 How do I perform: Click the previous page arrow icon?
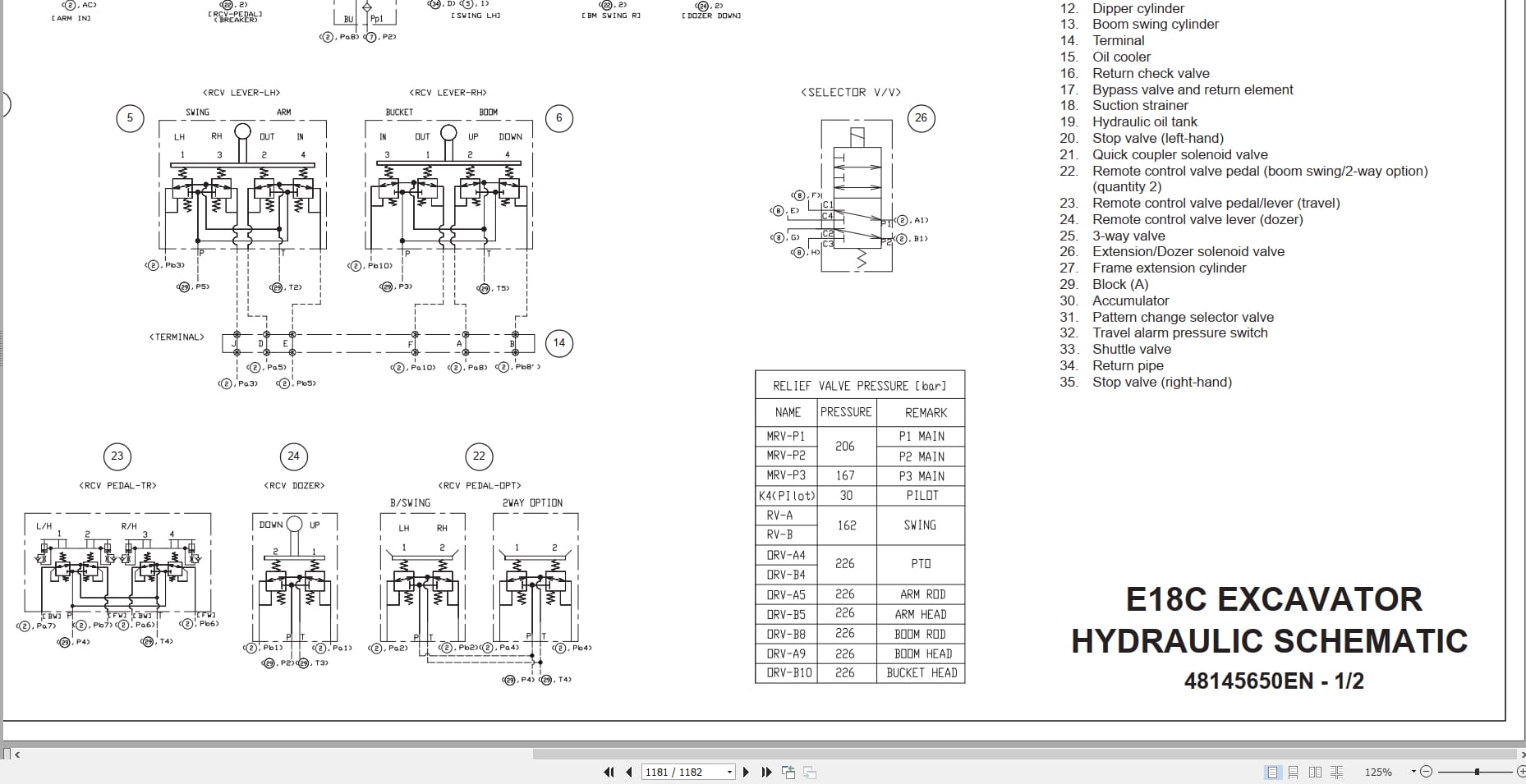click(x=630, y=772)
